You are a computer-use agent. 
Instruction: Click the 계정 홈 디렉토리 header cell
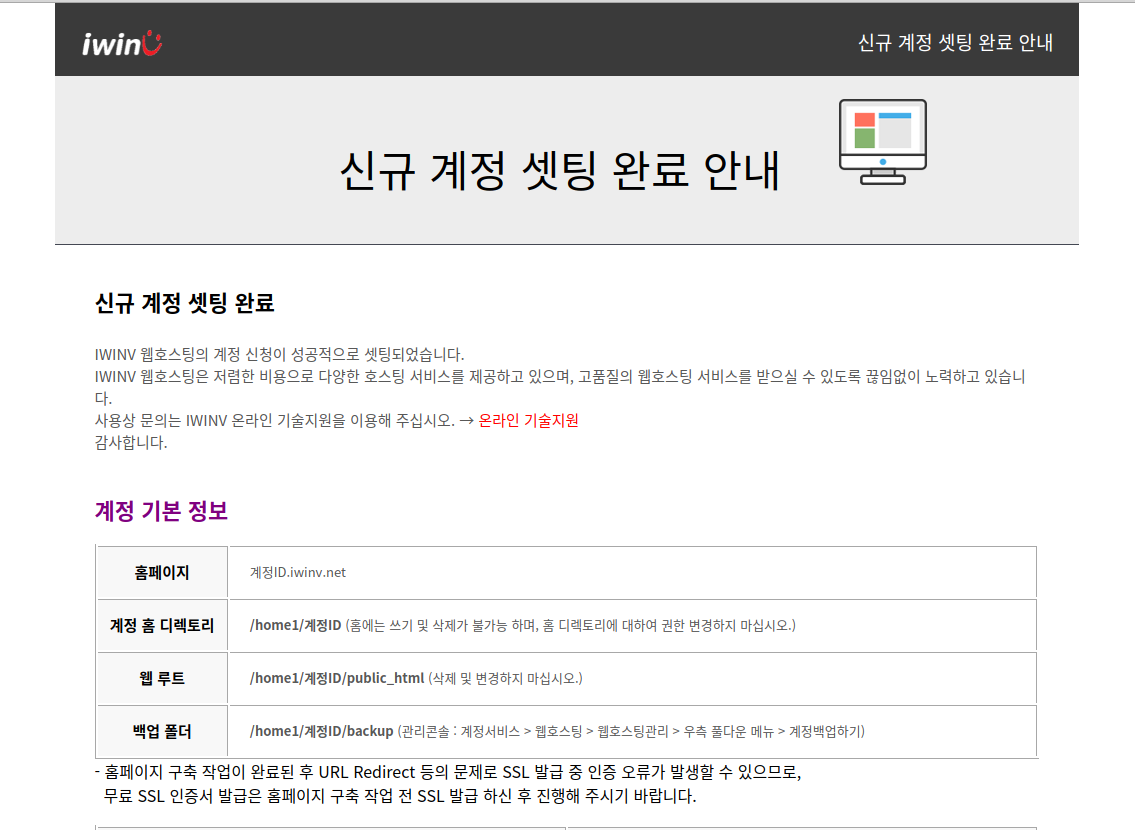coord(162,625)
